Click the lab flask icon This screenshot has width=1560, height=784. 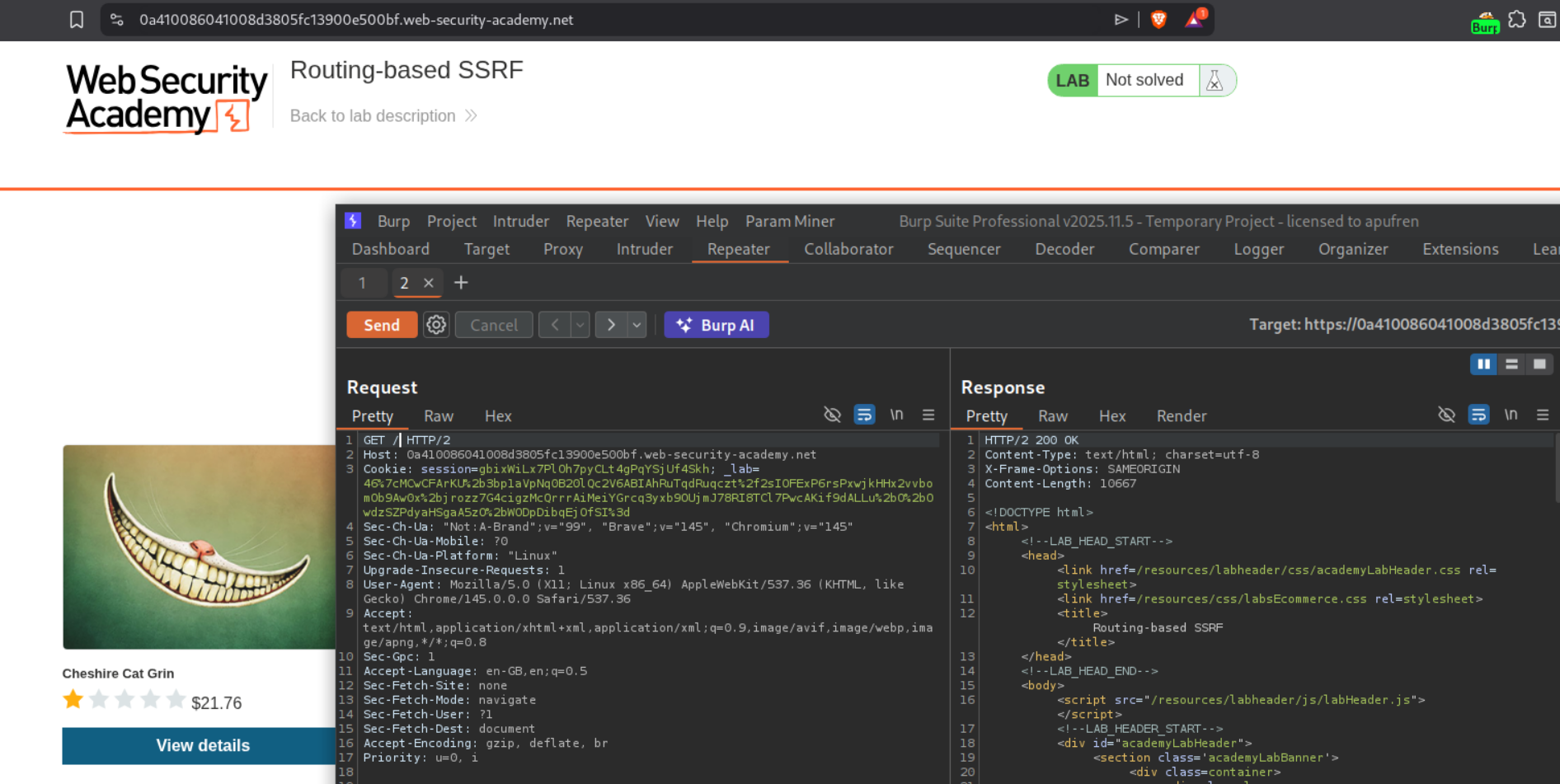pyautogui.click(x=1215, y=81)
